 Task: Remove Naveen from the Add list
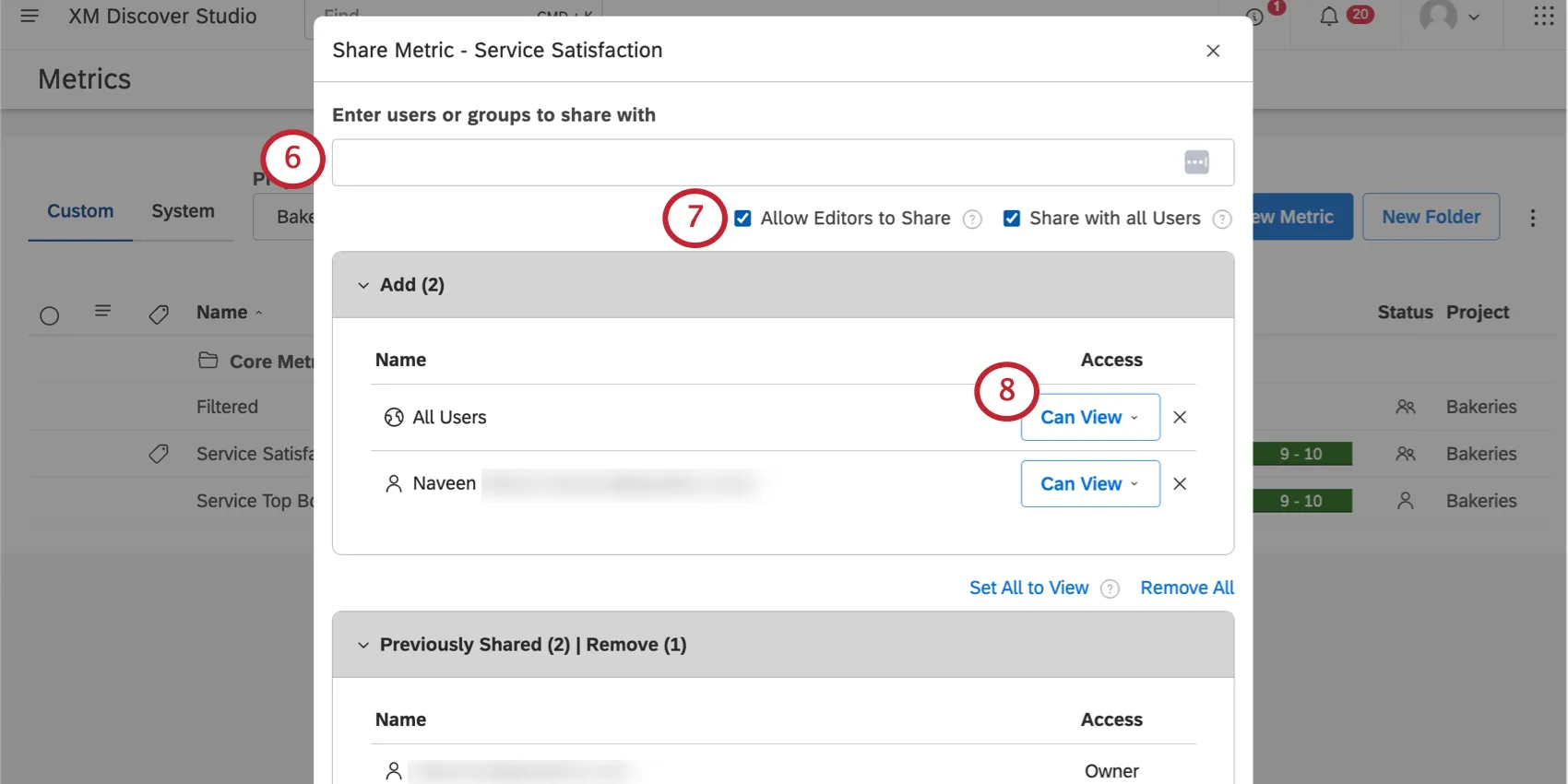coord(1180,484)
